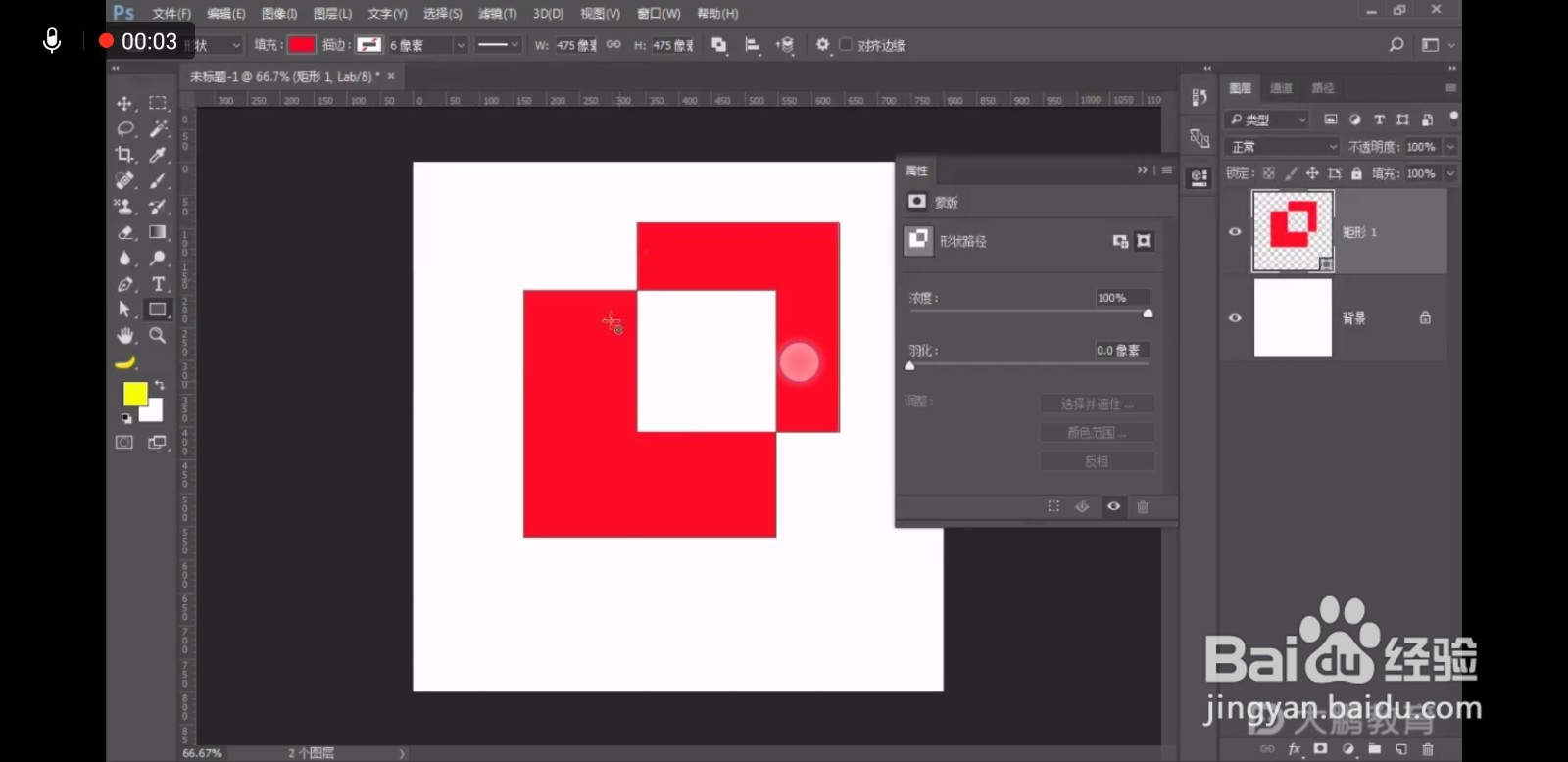Image resolution: width=1568 pixels, height=762 pixels.
Task: Toggle mask visibility eye in Properties panel
Action: tap(1113, 506)
